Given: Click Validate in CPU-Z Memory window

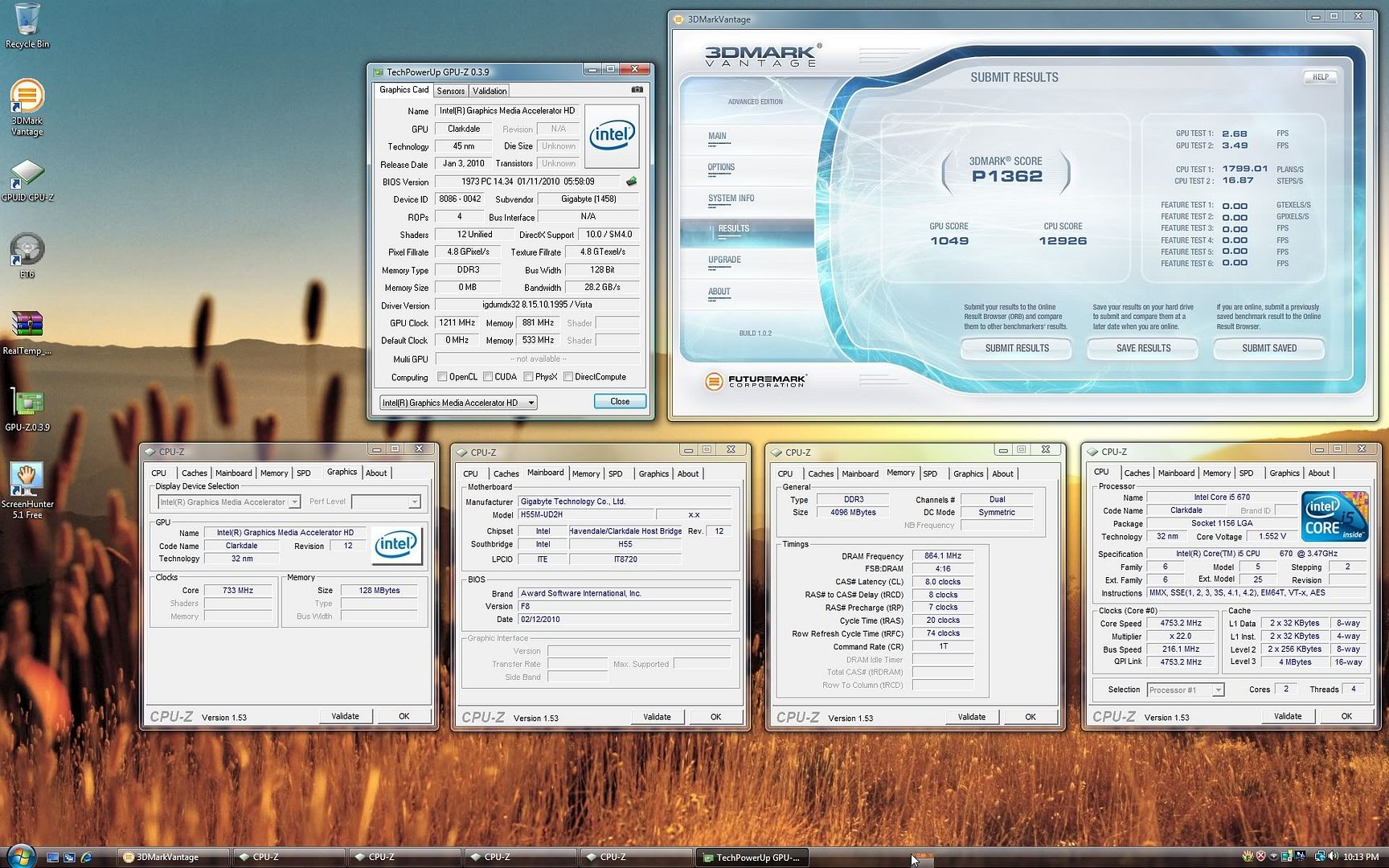Looking at the screenshot, I should [971, 717].
